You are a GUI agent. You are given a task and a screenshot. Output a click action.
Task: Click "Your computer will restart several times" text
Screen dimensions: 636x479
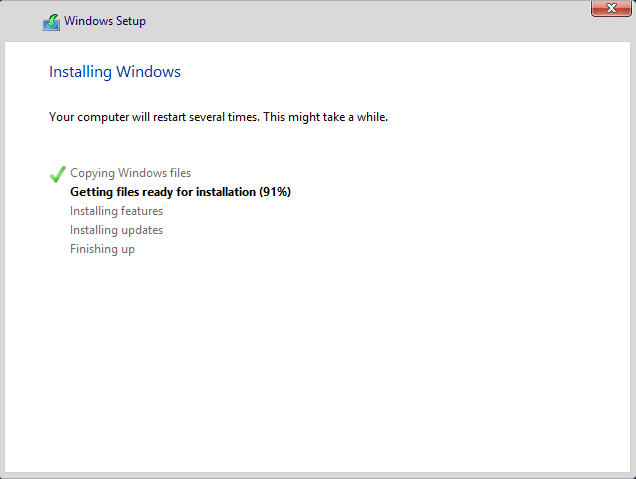click(150, 117)
